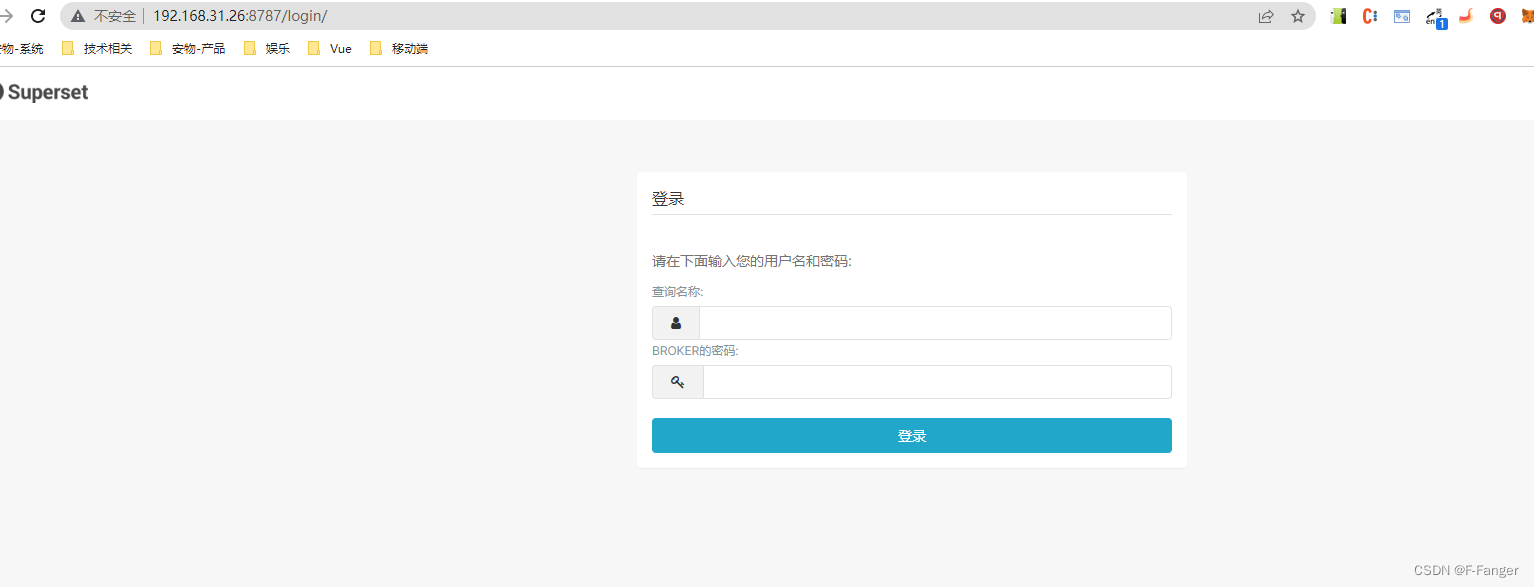Click the BROKER的密码: label
Viewport: 1534px width, 587px height.
[x=695, y=351]
